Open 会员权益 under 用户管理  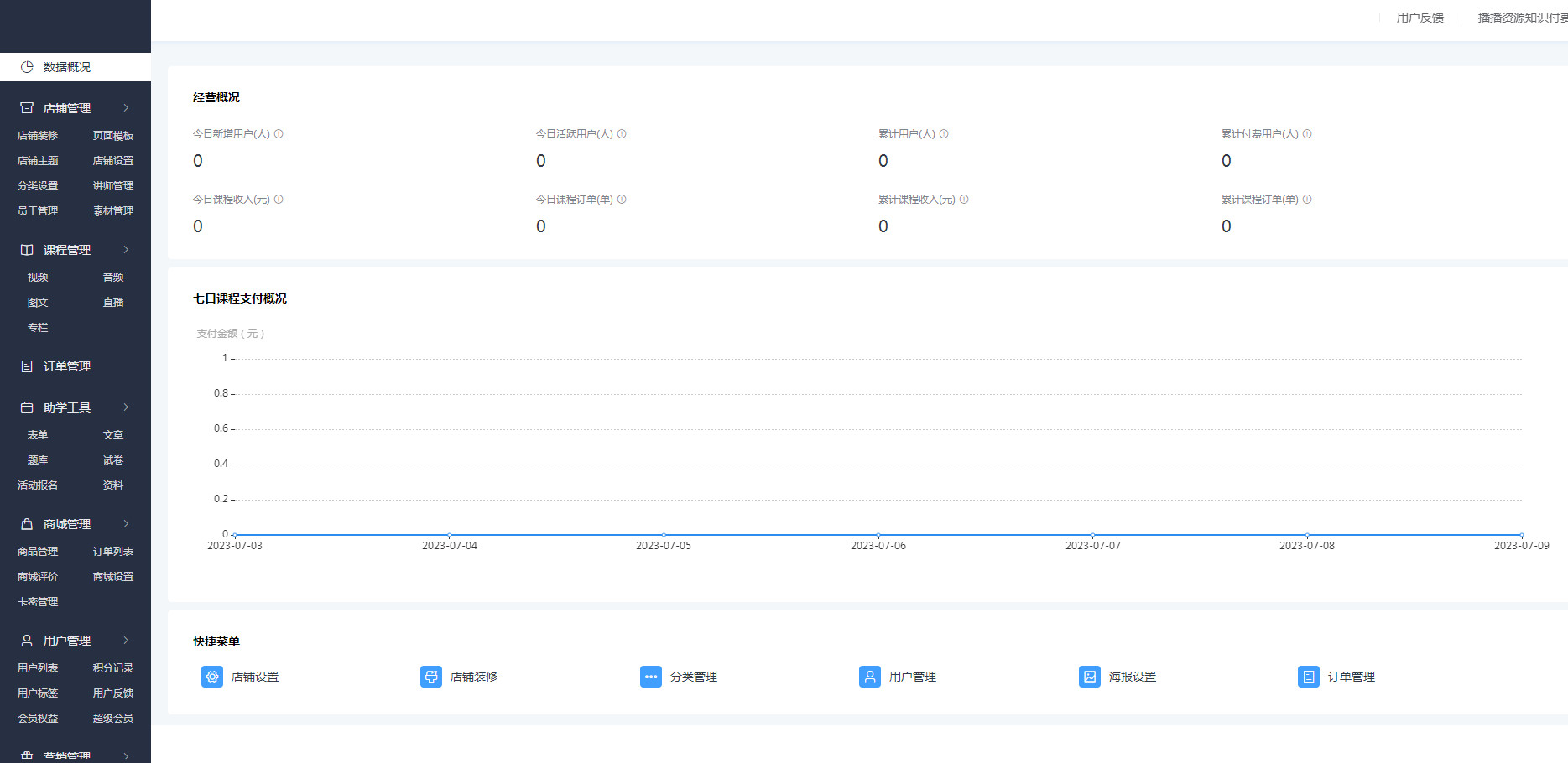[38, 719]
